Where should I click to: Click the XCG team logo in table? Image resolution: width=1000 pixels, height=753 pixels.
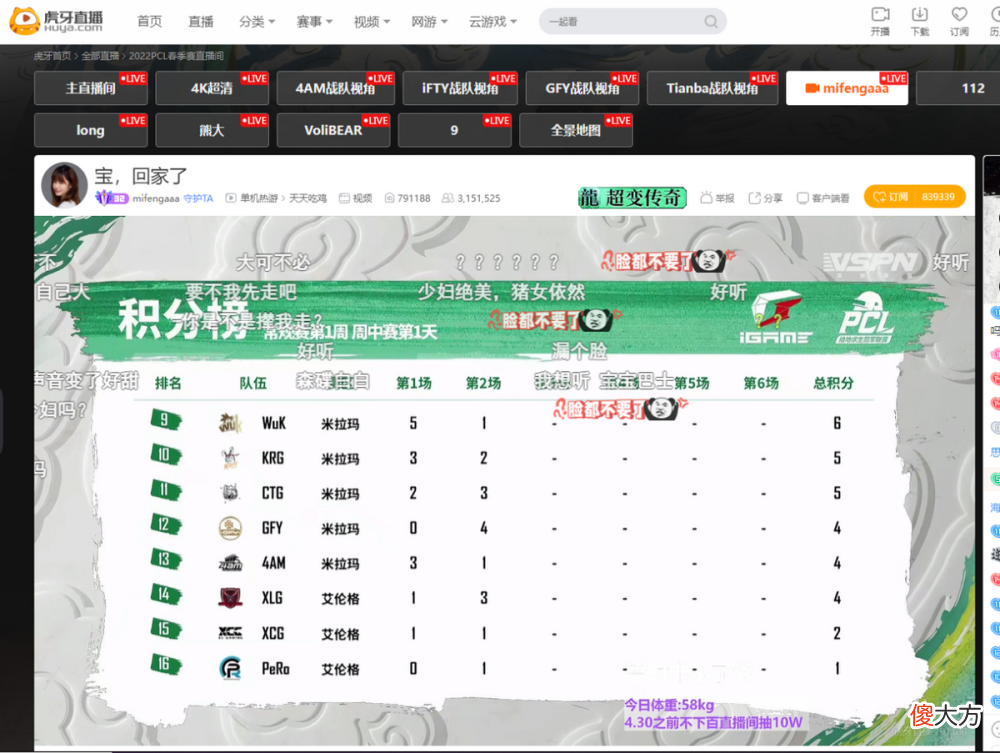tap(230, 633)
